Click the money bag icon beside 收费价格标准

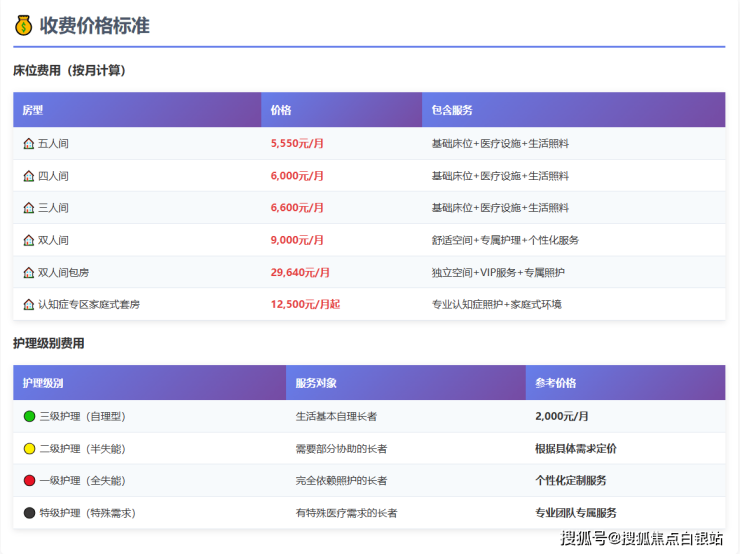coord(24,26)
